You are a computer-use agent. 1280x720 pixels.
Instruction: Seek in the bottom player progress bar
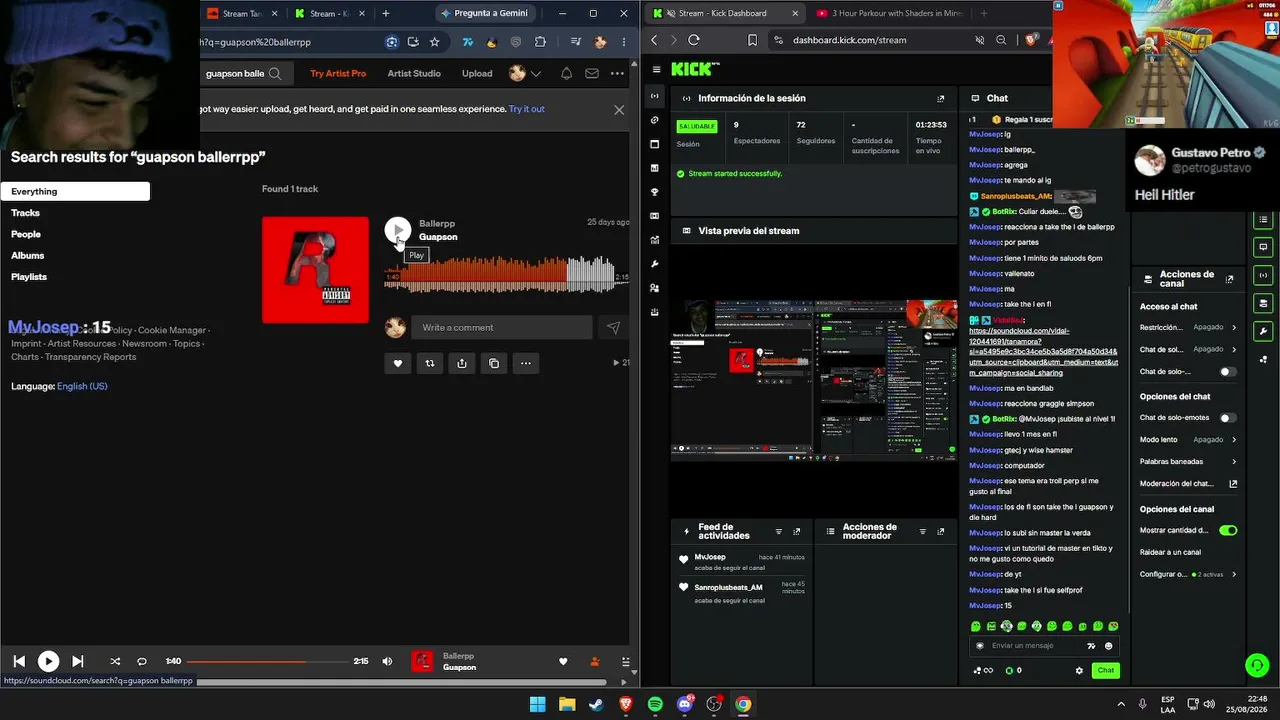click(267, 661)
